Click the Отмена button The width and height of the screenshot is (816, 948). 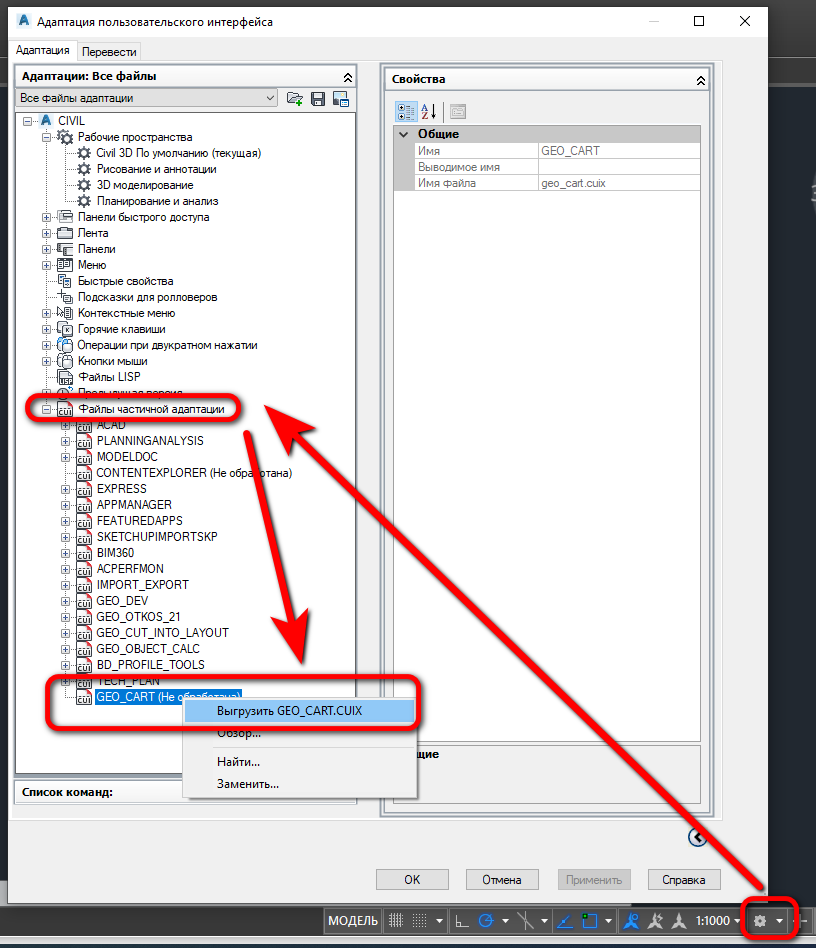501,880
